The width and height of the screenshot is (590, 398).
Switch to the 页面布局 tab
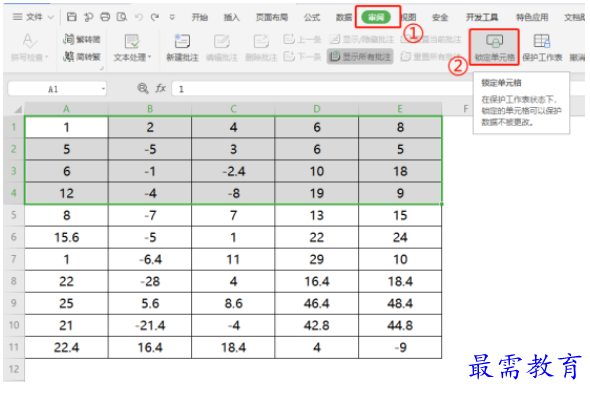click(272, 17)
